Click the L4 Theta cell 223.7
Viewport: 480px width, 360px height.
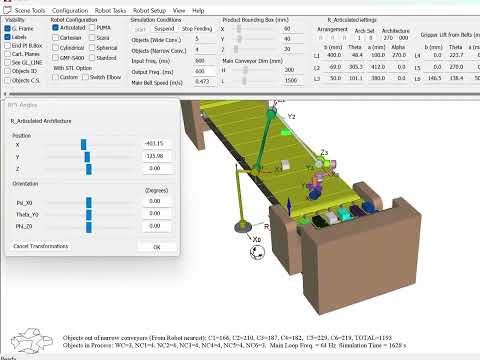click(456, 55)
